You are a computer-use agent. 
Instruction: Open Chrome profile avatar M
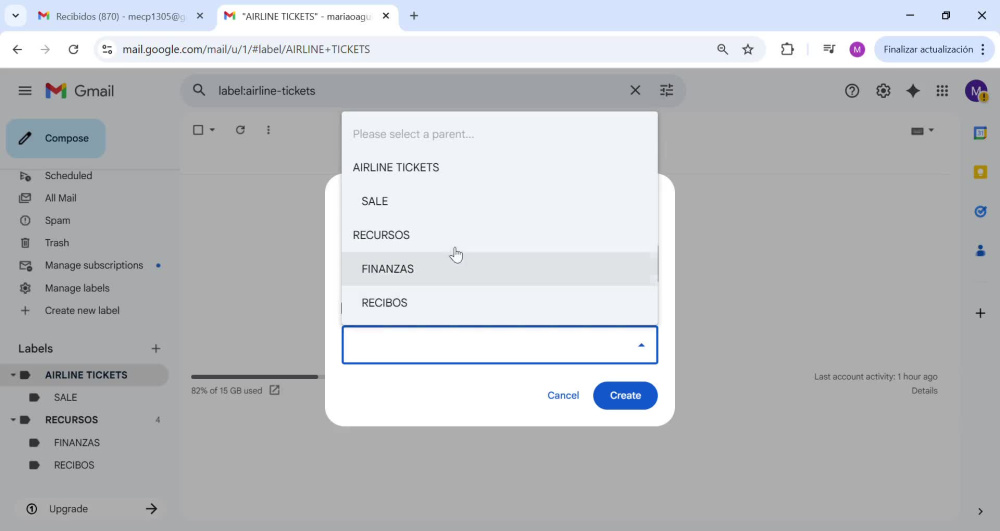(x=857, y=49)
